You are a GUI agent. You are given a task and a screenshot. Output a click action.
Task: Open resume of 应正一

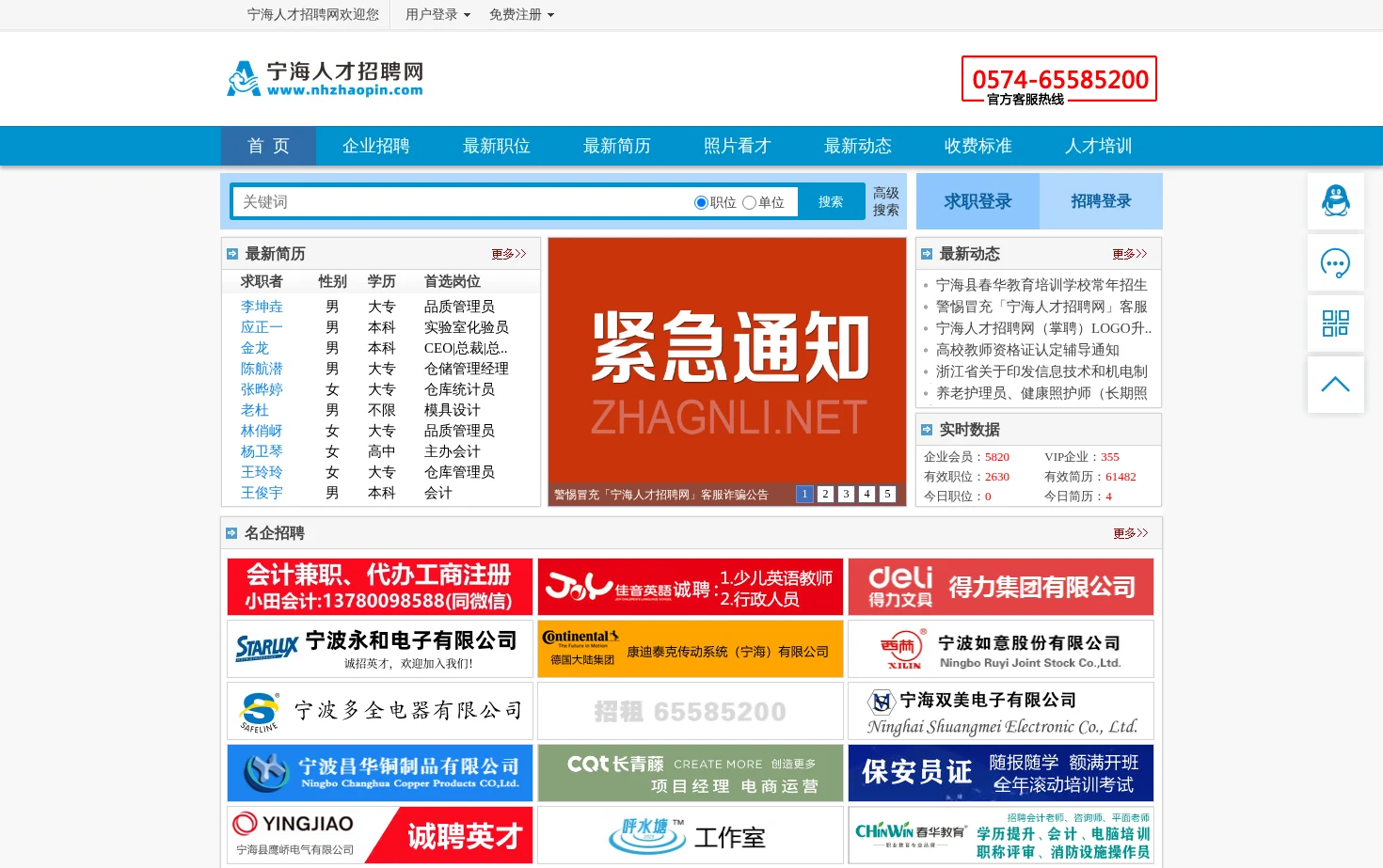pos(262,327)
